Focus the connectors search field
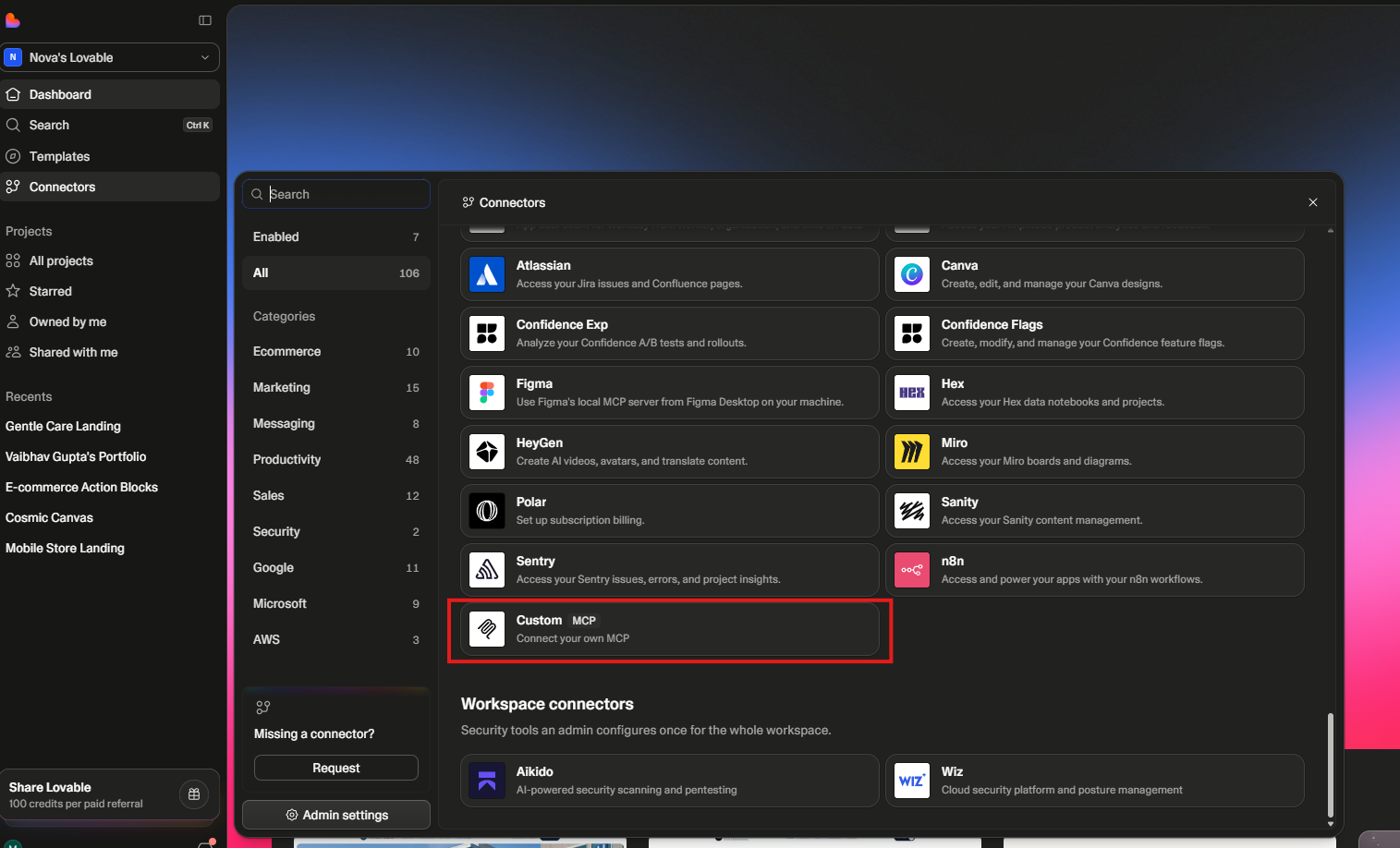The width and height of the screenshot is (1400, 848). pyautogui.click(x=336, y=194)
